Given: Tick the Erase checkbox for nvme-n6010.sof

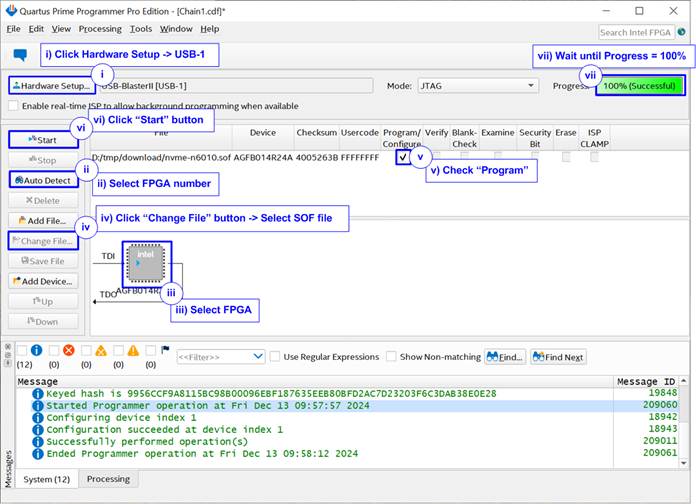Looking at the screenshot, I should (x=566, y=157).
